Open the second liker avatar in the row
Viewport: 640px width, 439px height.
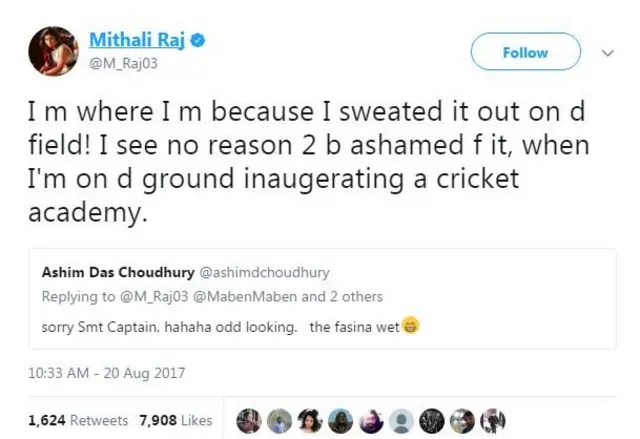(x=281, y=421)
